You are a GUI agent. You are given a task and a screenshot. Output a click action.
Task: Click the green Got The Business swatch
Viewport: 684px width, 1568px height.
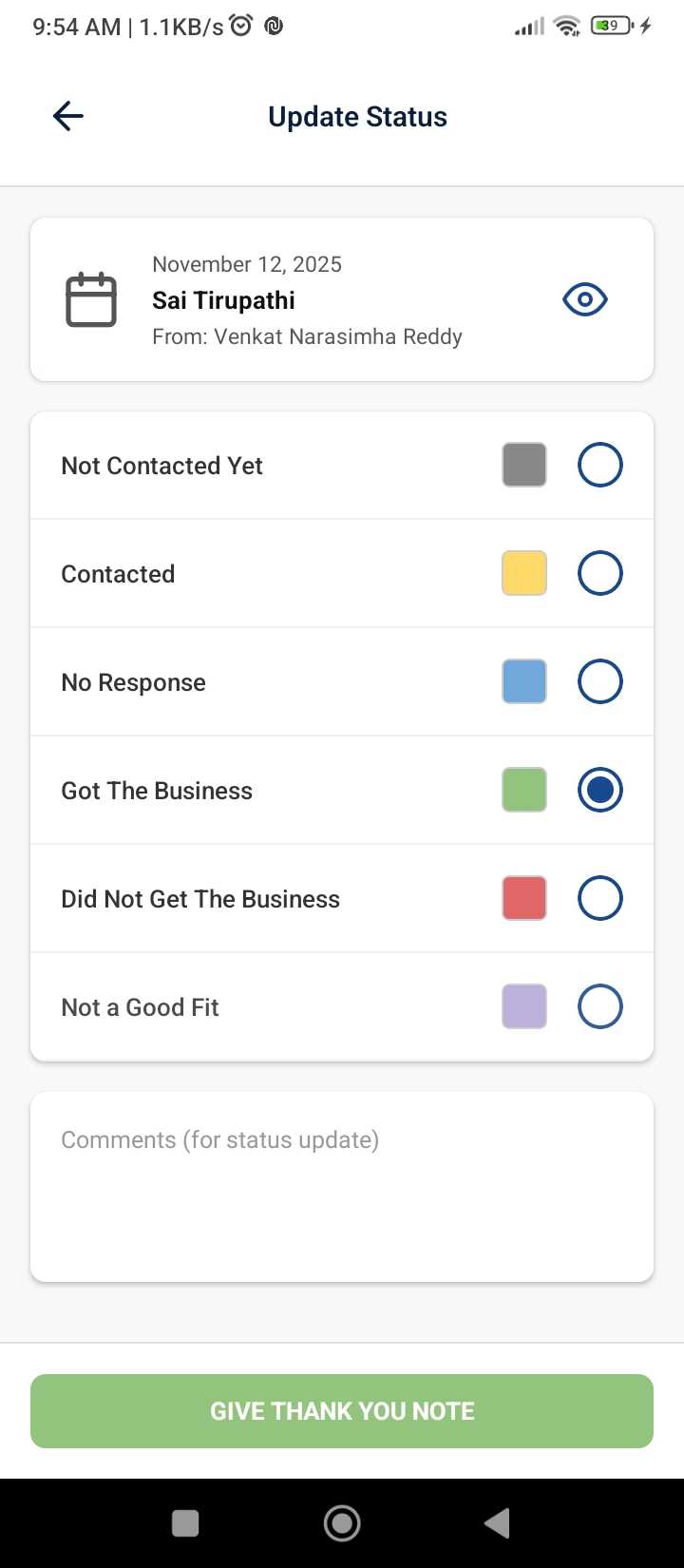point(524,791)
